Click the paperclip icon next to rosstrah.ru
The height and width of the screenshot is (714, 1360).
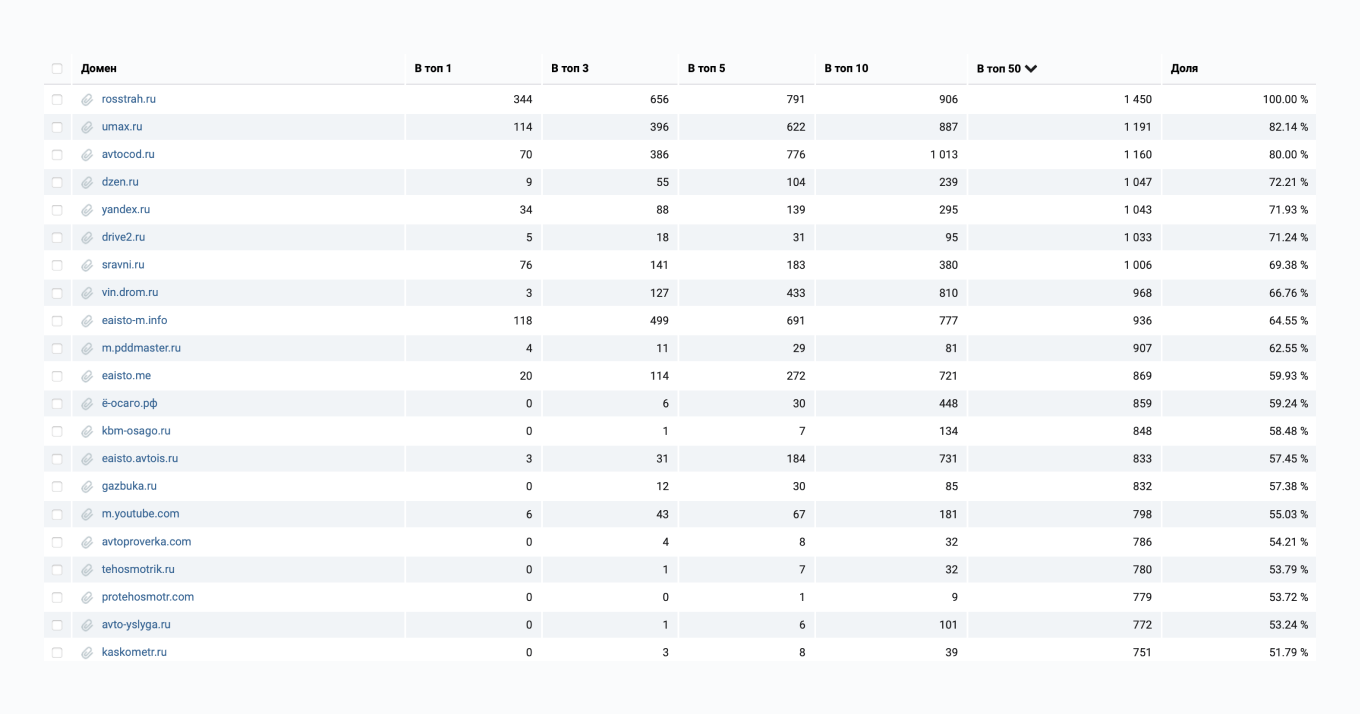[87, 100]
